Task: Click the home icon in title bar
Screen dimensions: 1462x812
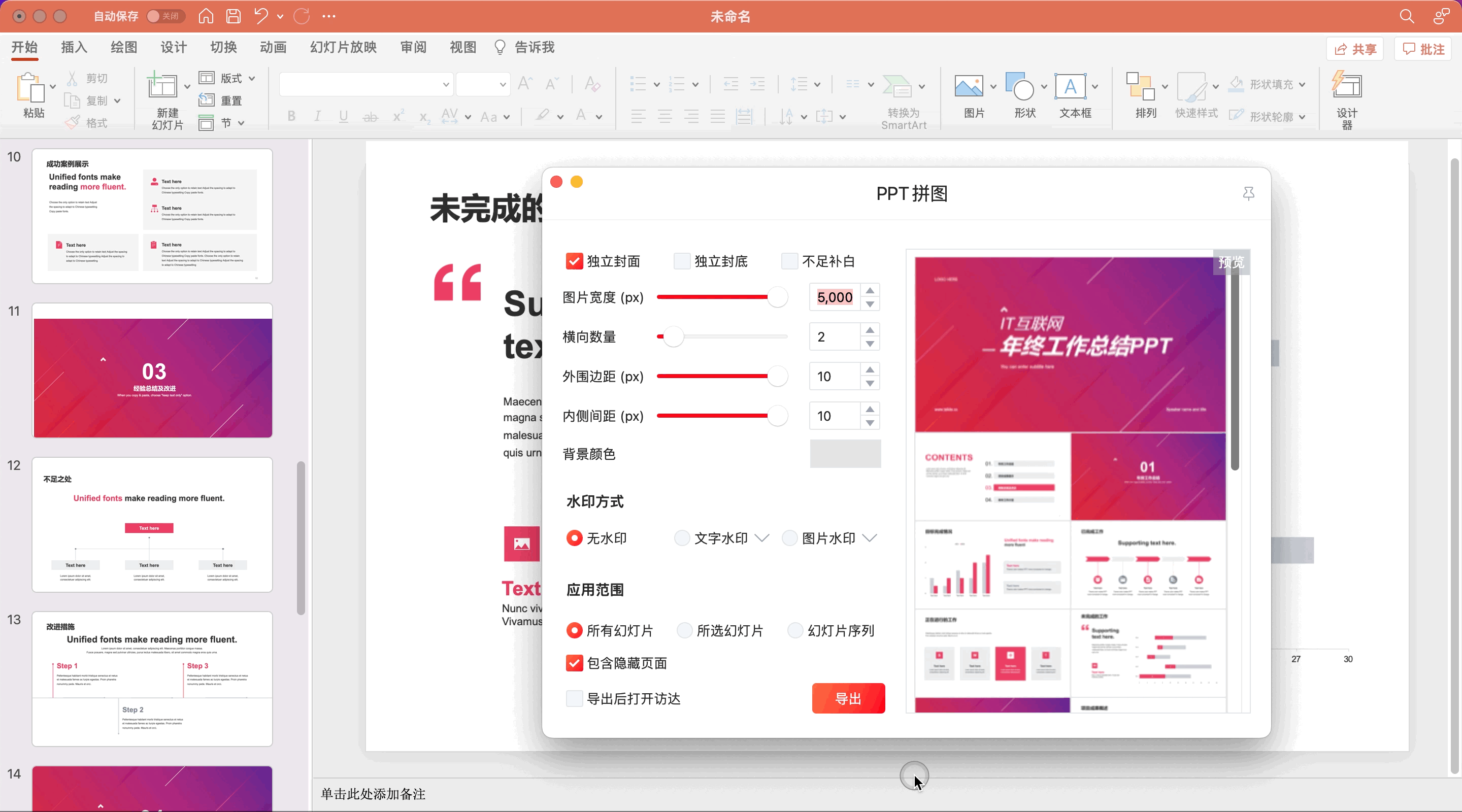Action: click(x=206, y=16)
